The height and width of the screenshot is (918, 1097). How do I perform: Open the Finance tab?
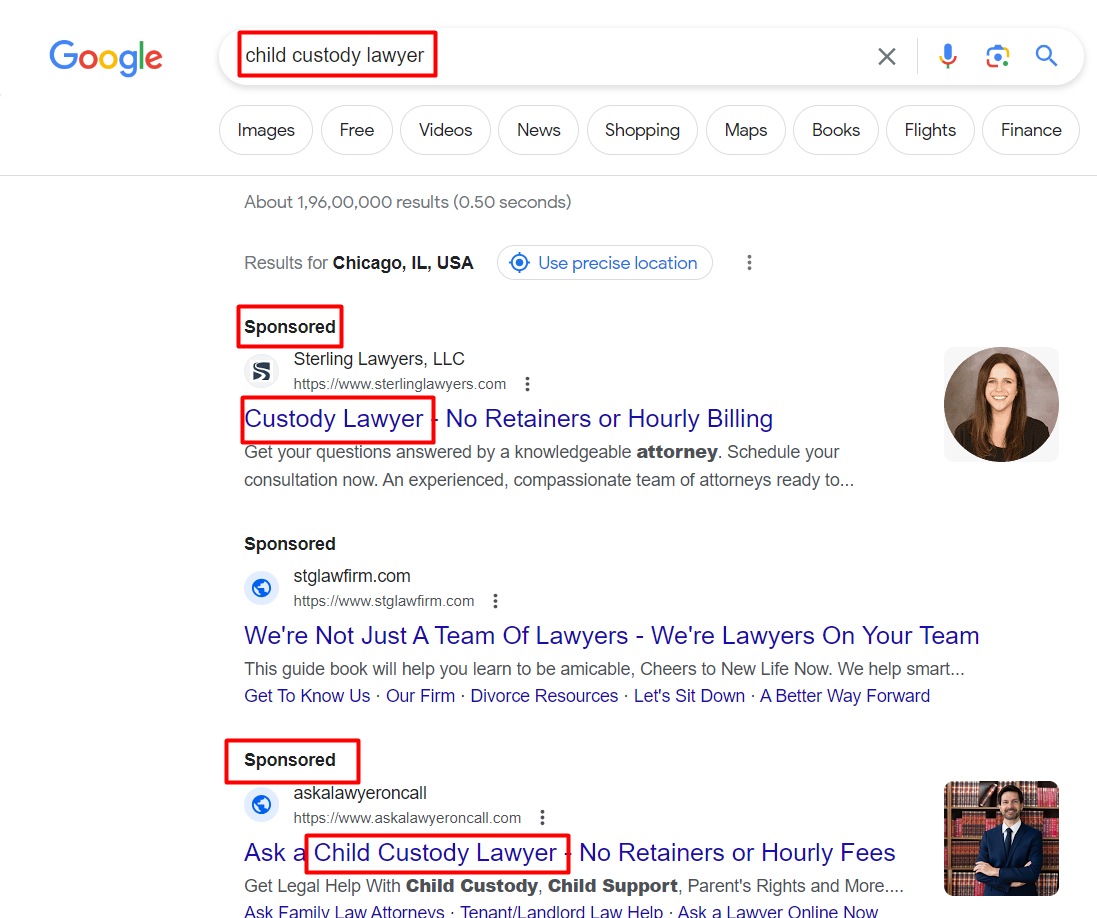(x=1031, y=130)
